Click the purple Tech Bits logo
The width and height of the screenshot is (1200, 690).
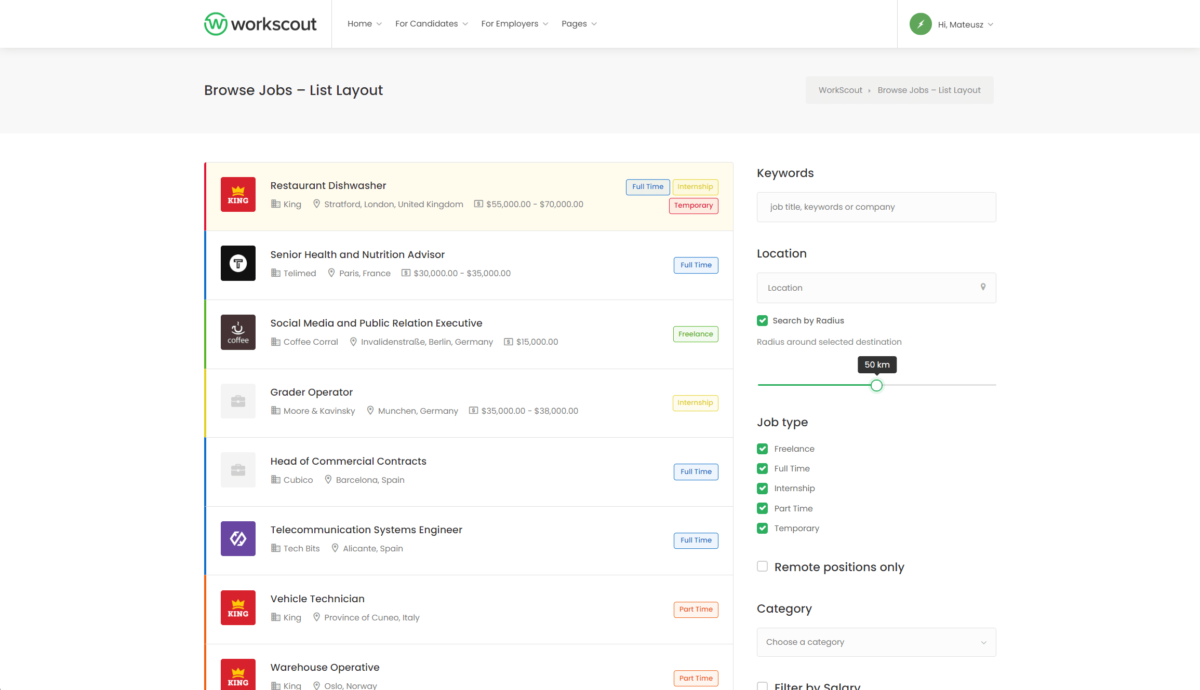[x=238, y=539]
